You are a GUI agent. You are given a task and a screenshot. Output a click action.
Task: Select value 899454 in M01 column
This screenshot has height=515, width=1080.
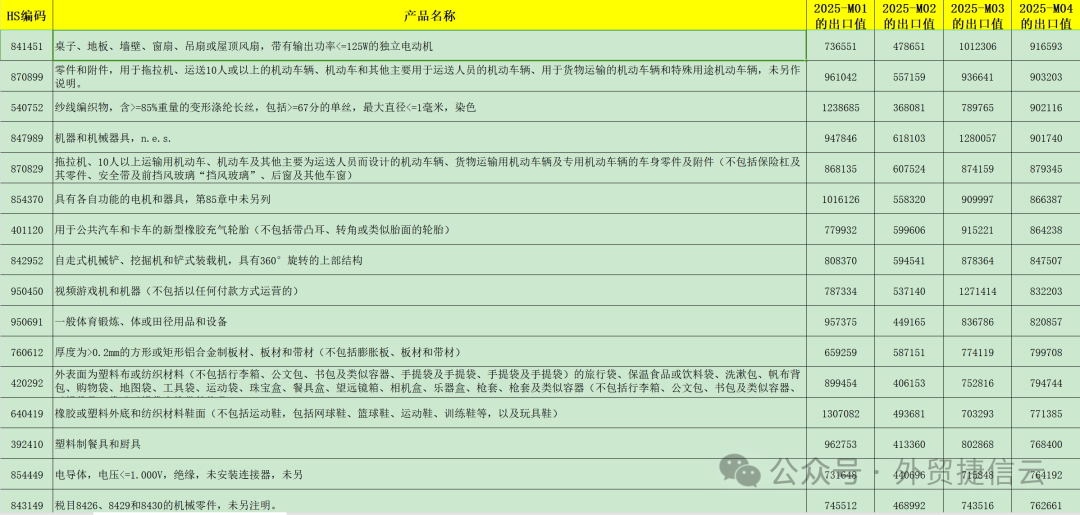coord(840,382)
